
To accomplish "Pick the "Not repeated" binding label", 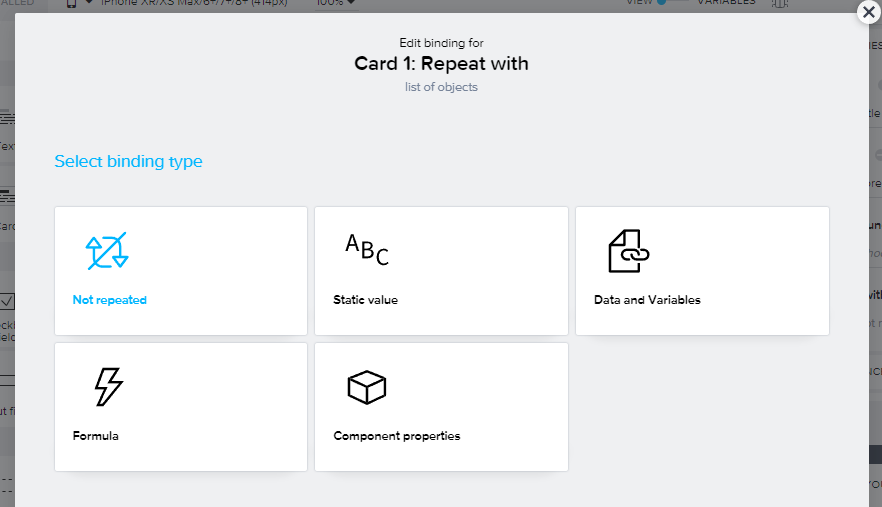I will pyautogui.click(x=110, y=300).
